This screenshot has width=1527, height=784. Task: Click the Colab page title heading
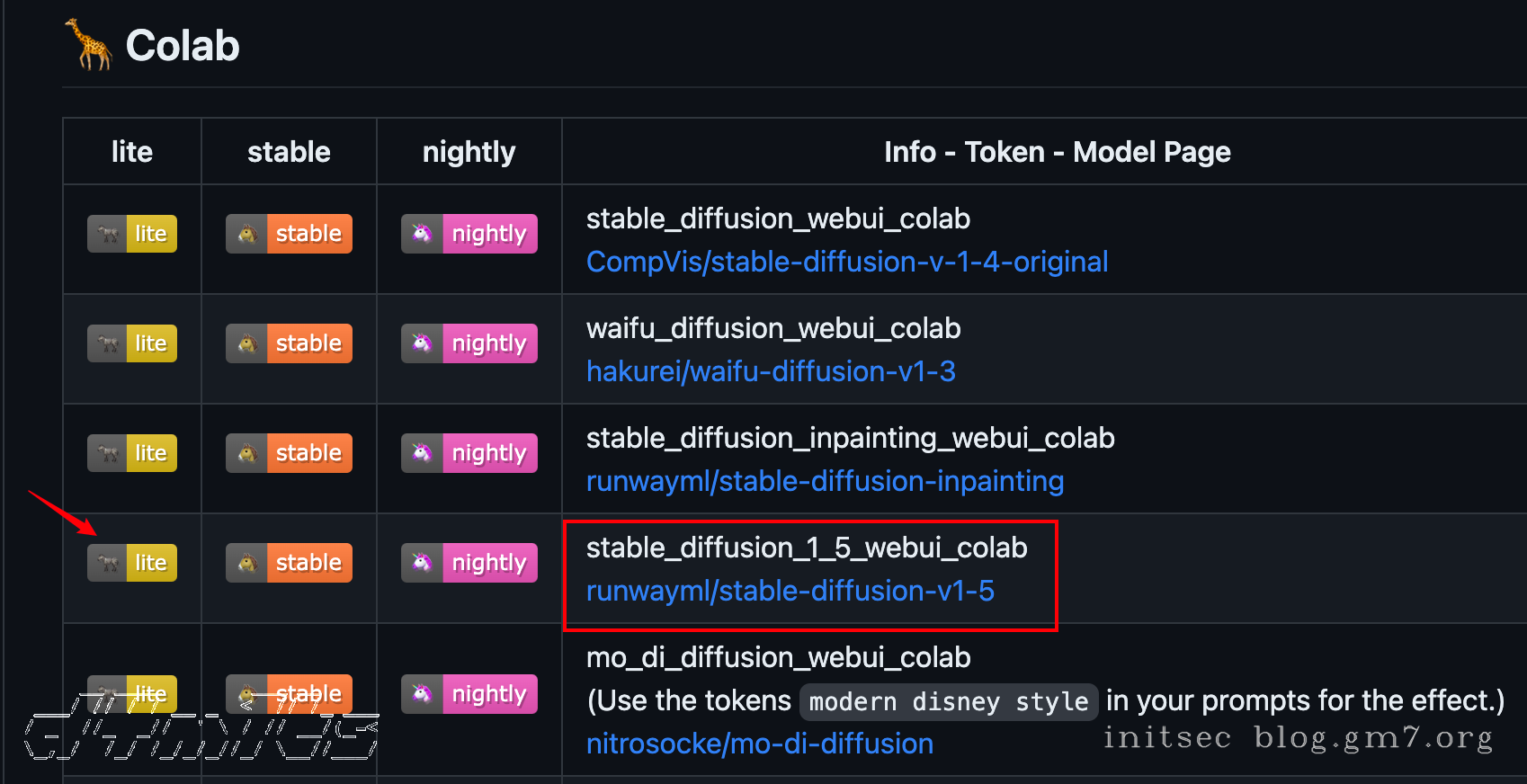[x=183, y=45]
